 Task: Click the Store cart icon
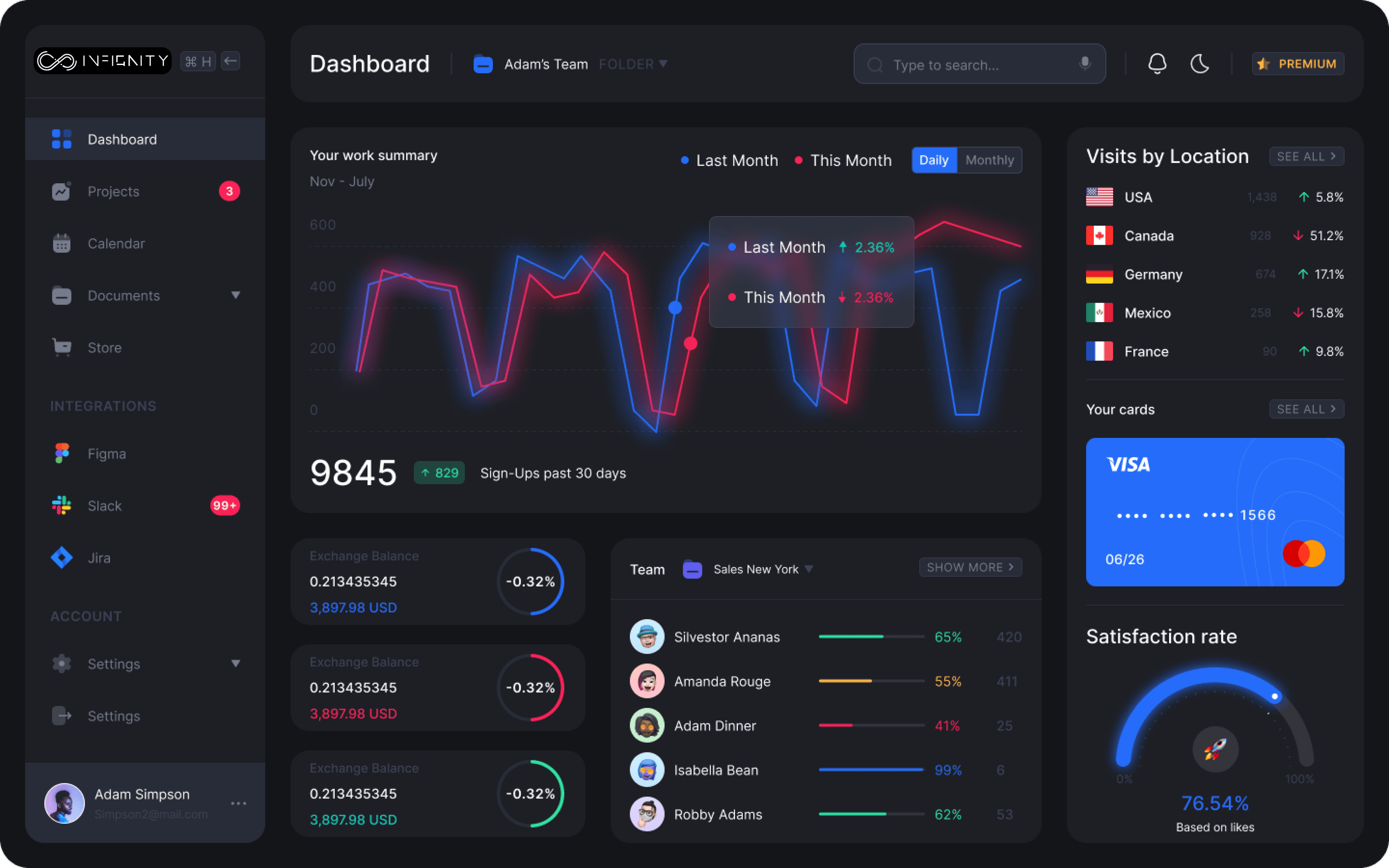tap(61, 347)
